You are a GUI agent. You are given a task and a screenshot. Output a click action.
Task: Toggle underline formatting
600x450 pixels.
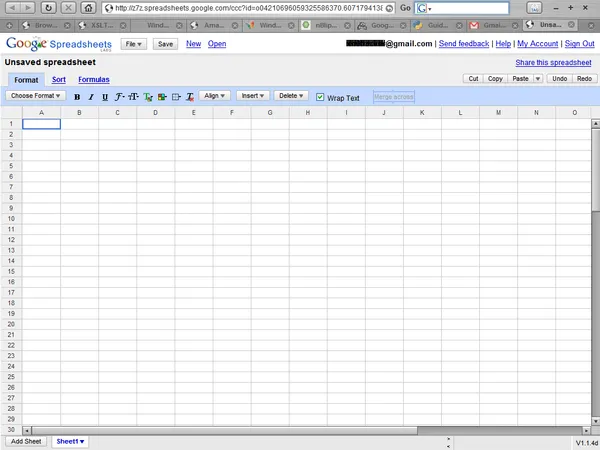coord(105,97)
